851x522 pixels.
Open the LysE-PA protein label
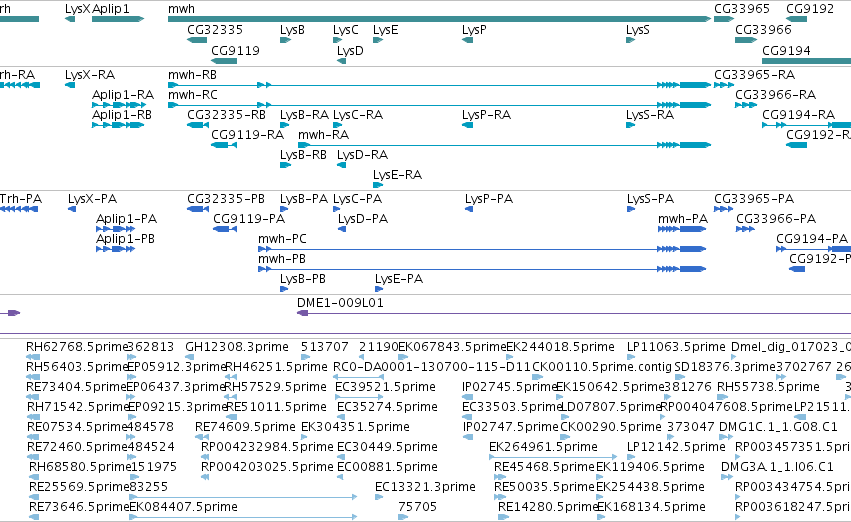pos(399,279)
